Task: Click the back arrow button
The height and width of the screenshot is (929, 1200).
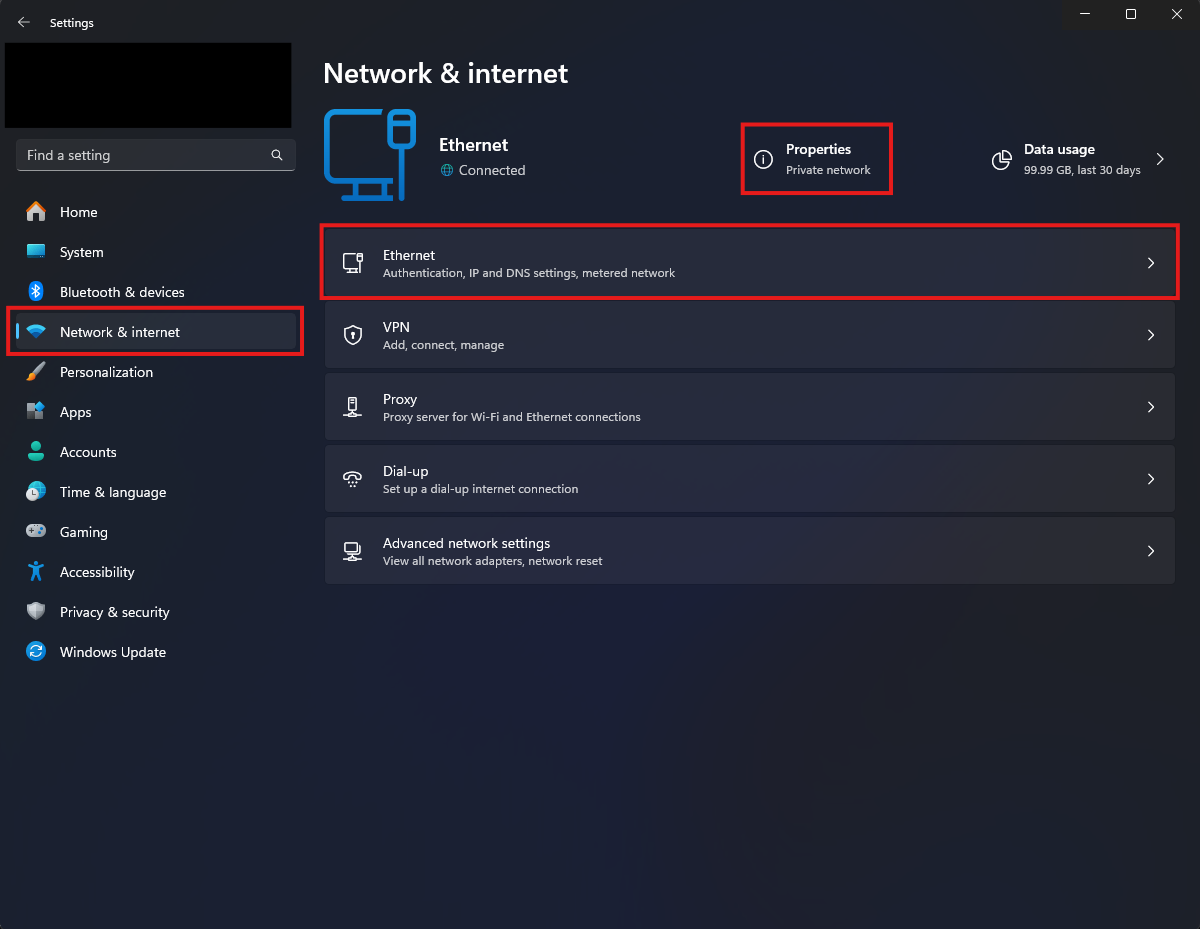Action: click(24, 22)
